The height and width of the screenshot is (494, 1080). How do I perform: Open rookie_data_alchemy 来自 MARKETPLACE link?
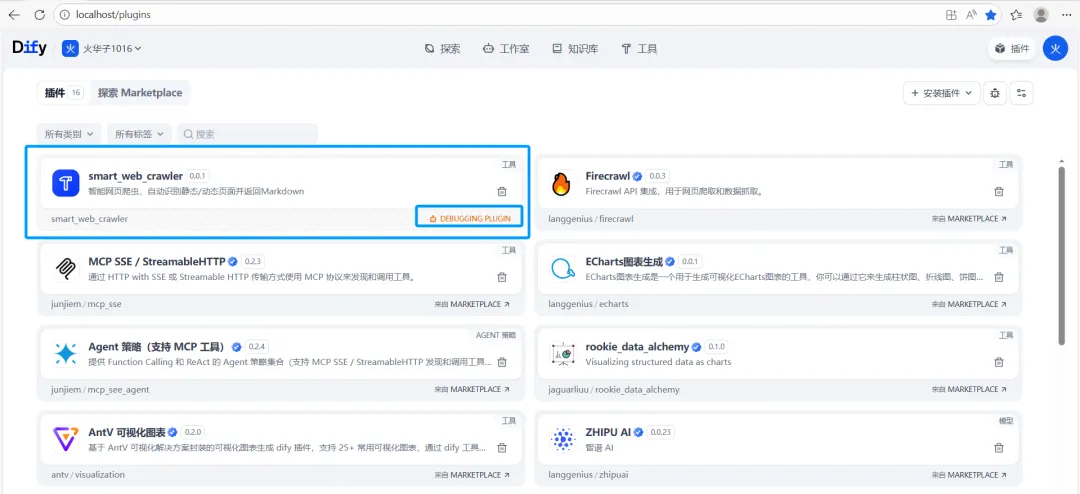968,389
